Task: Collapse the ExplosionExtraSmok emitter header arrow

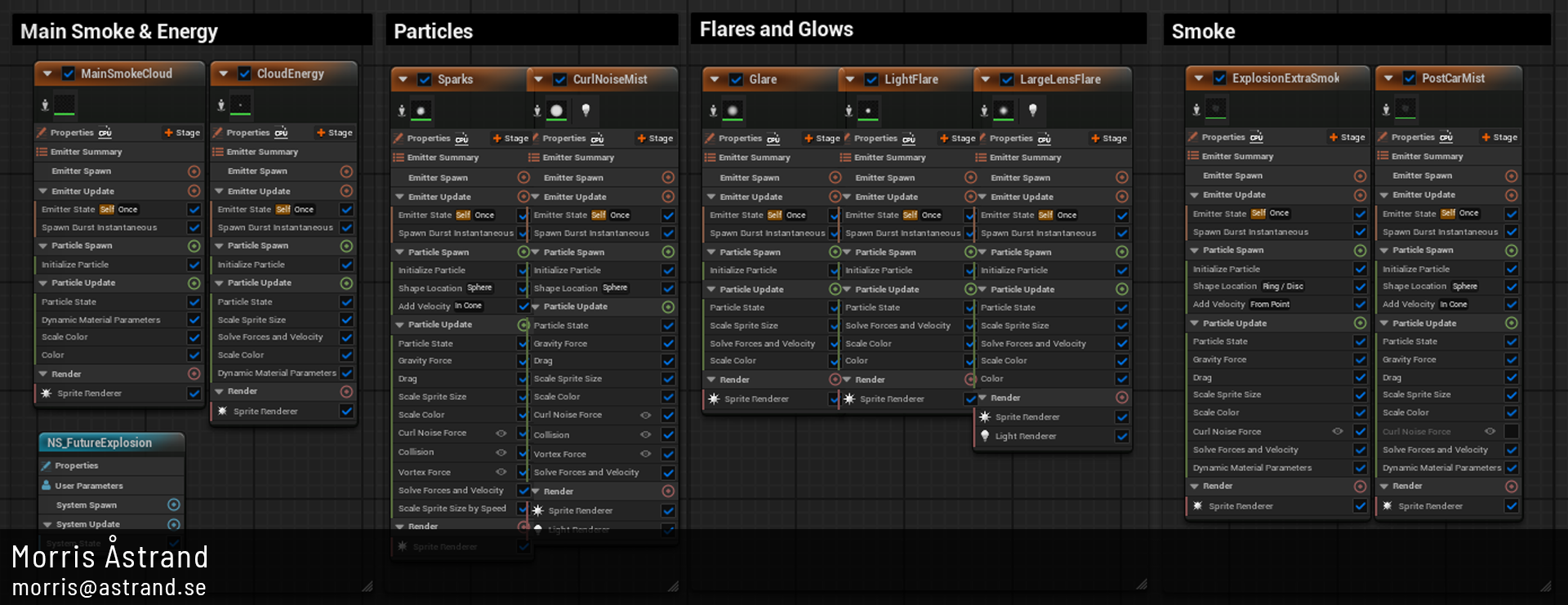Action: [1198, 78]
